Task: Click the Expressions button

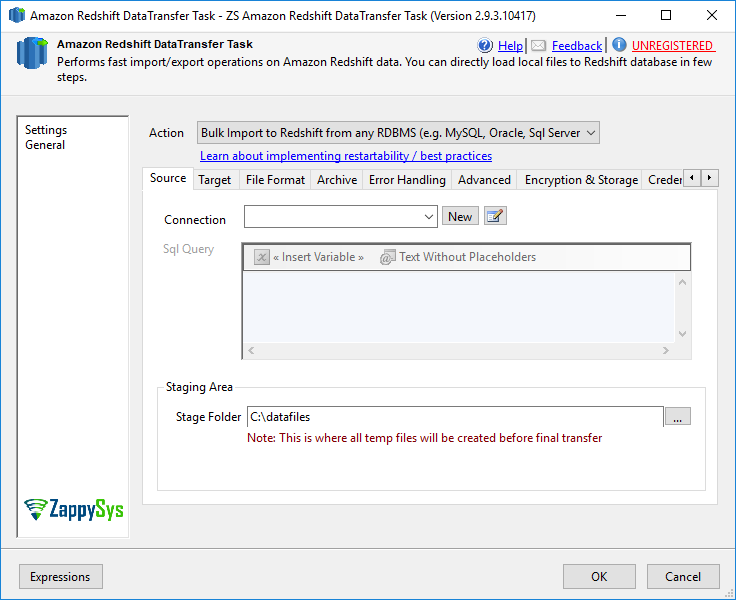Action: click(x=61, y=577)
